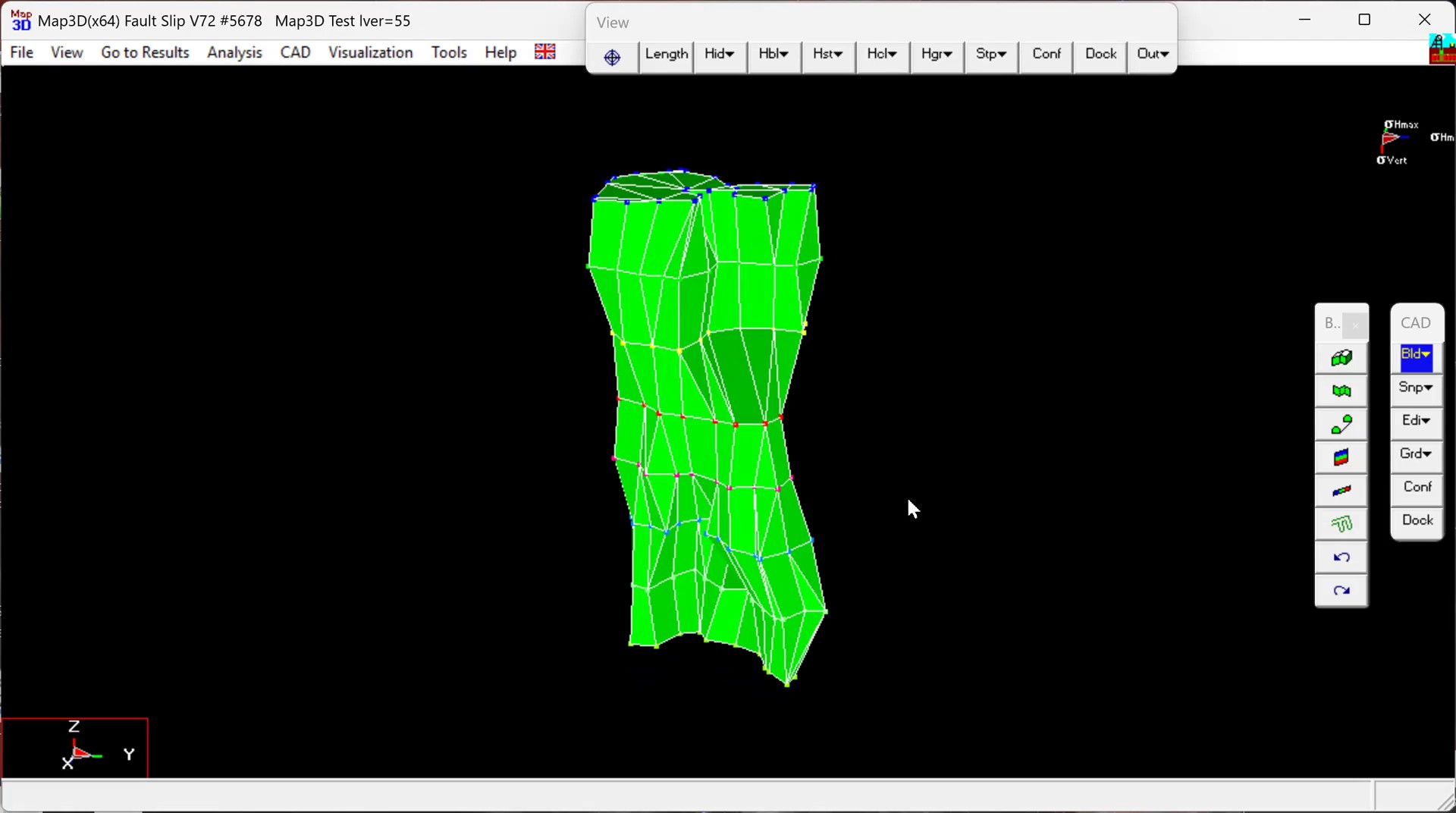The width and height of the screenshot is (1456, 813).
Task: Click the XYZ axis orientation indicator
Action: [75, 749]
